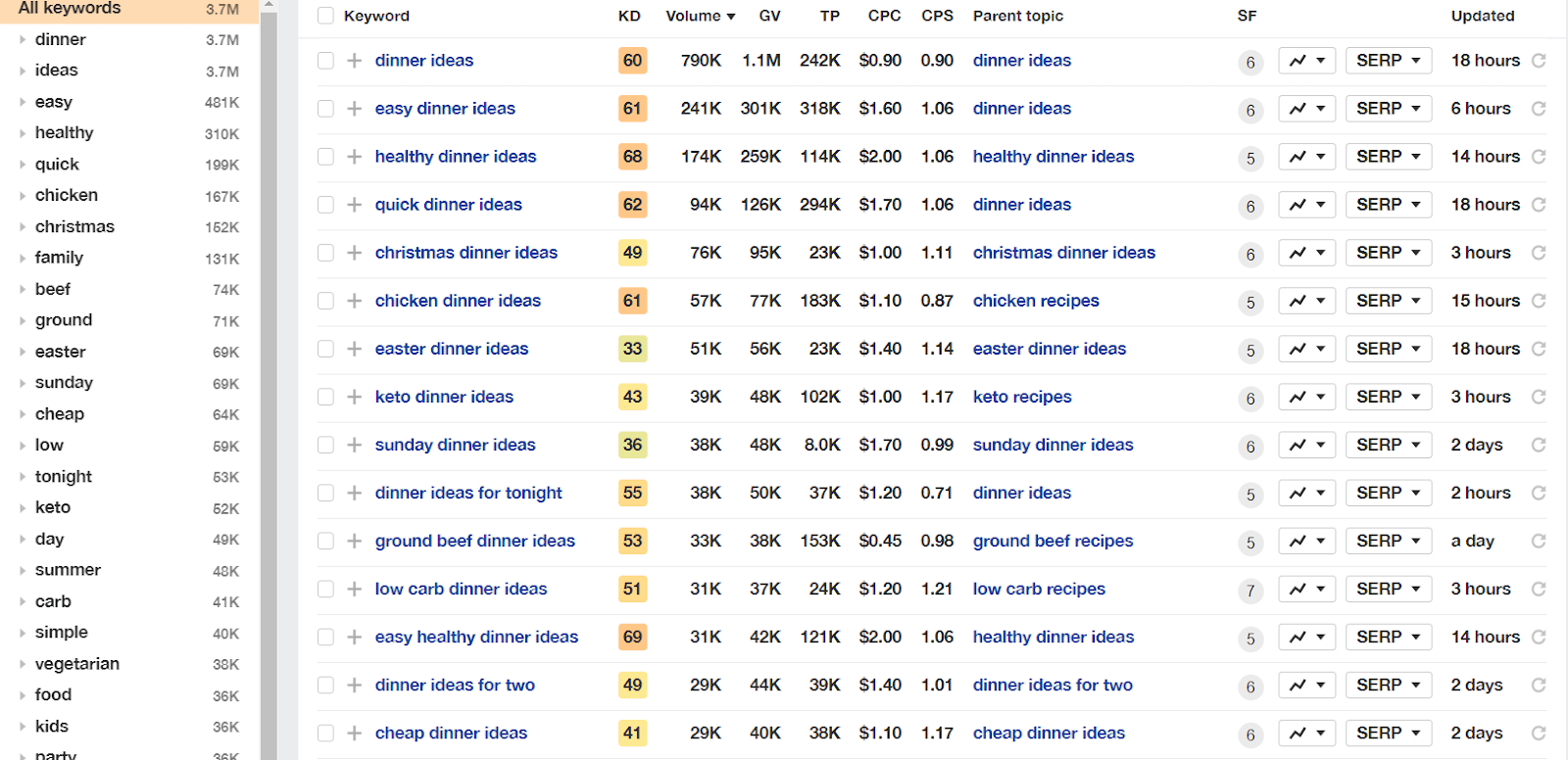This screenshot has height=760, width=1568.
Task: Tick the checkbox for 'dinner ideas for two'
Action: pos(325,686)
